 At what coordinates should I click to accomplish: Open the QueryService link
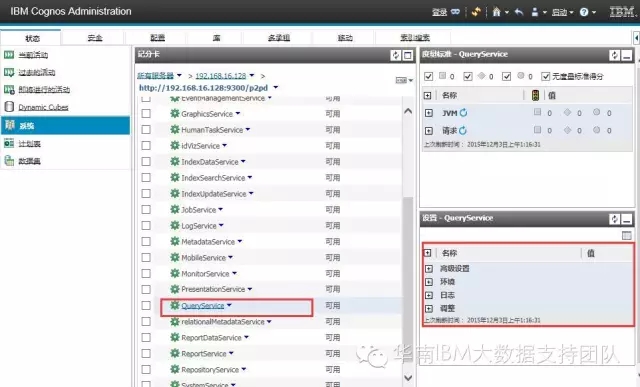coord(202,305)
